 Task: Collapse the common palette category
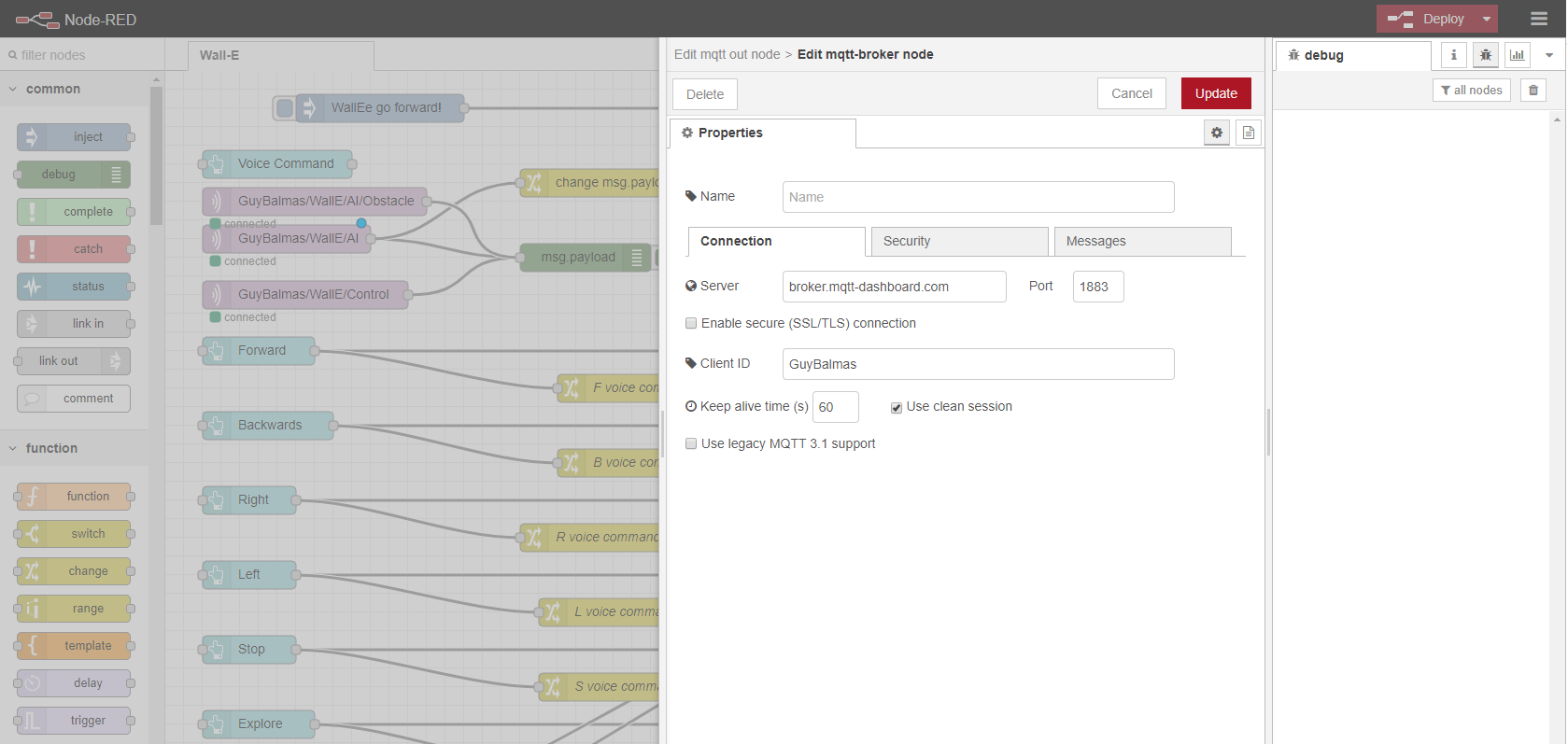(x=74, y=89)
